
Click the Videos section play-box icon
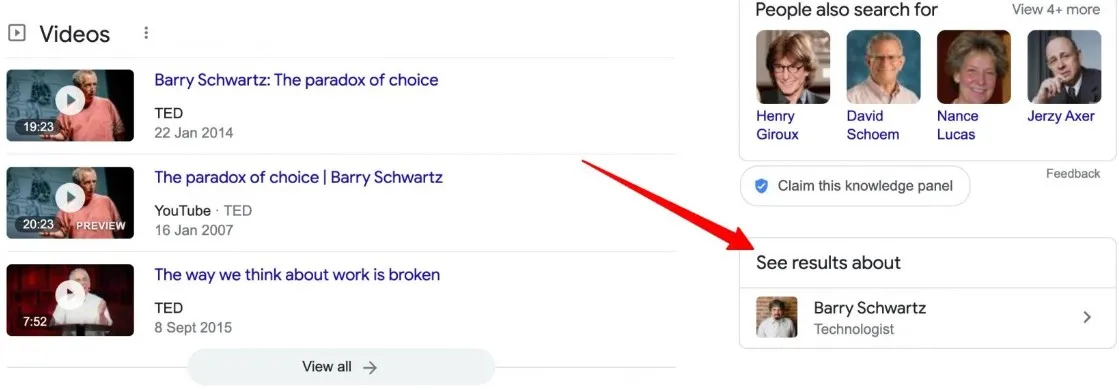point(17,33)
